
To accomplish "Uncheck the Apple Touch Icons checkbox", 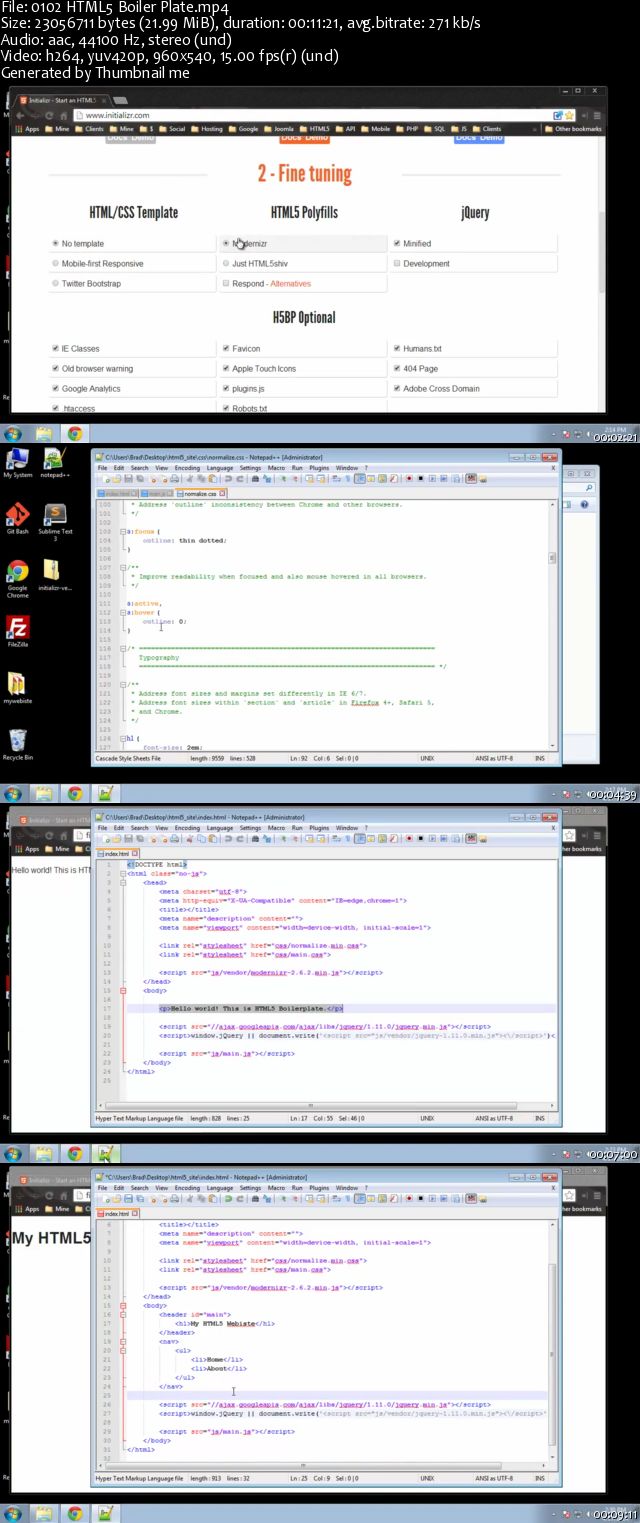I will coord(226,369).
